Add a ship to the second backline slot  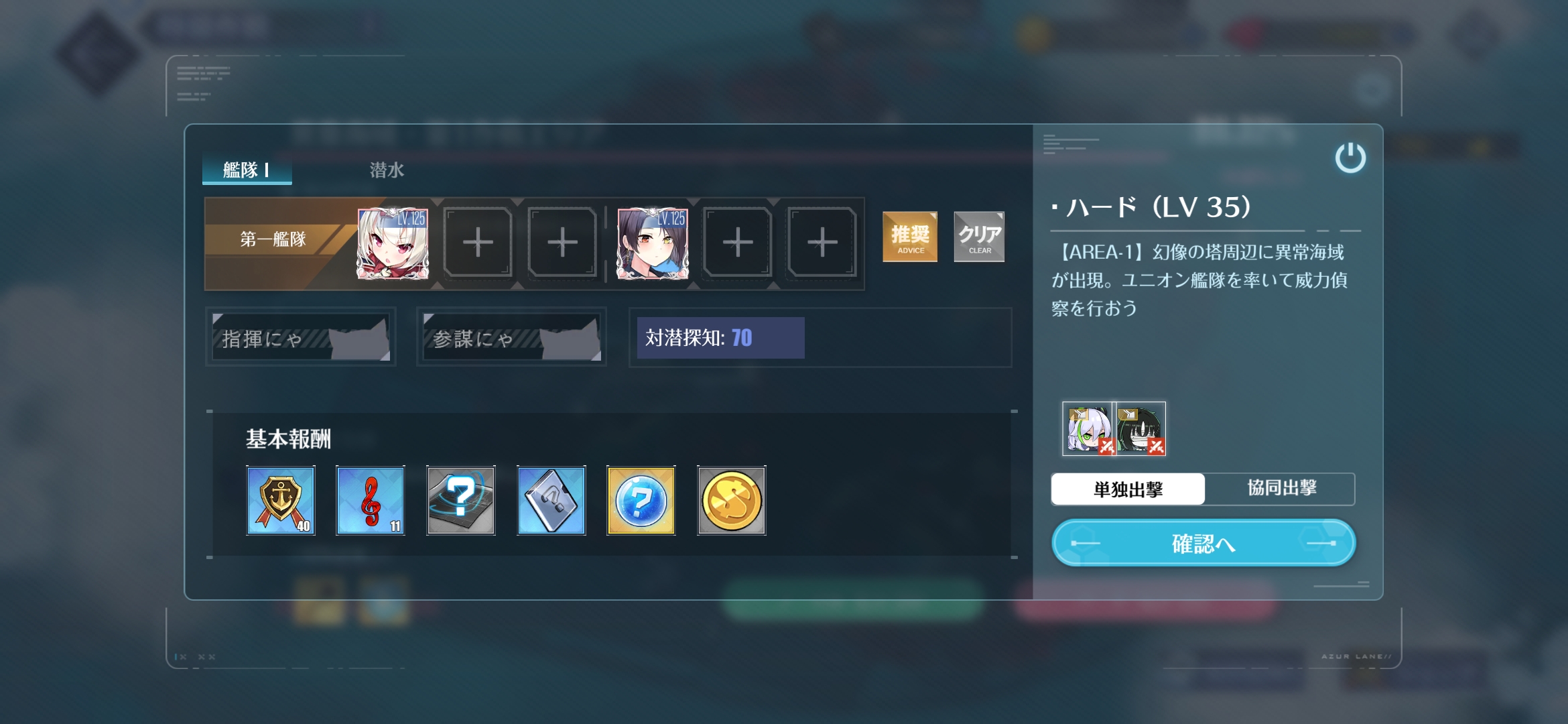point(562,243)
